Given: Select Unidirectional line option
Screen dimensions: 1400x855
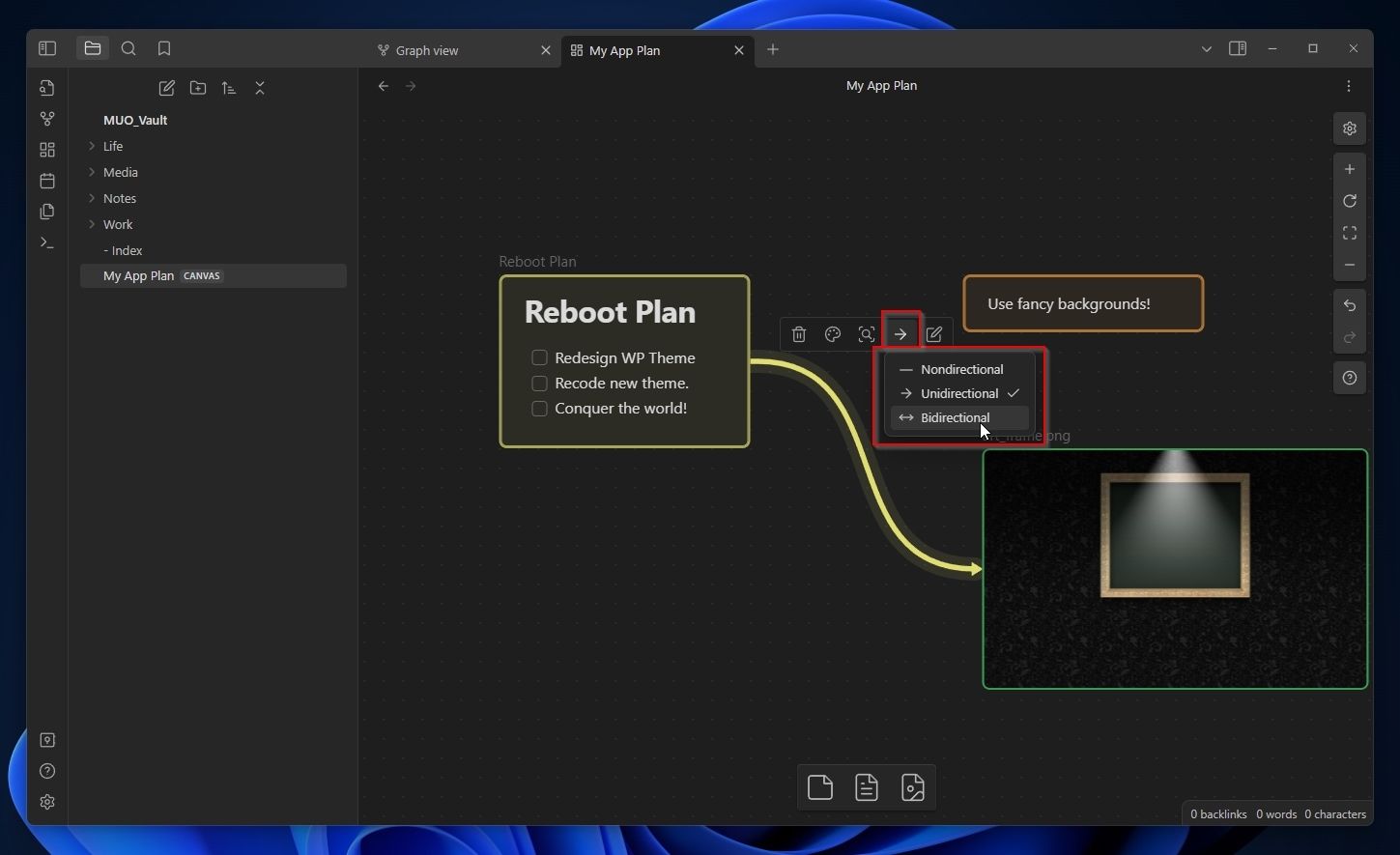Looking at the screenshot, I should pyautogui.click(x=959, y=393).
